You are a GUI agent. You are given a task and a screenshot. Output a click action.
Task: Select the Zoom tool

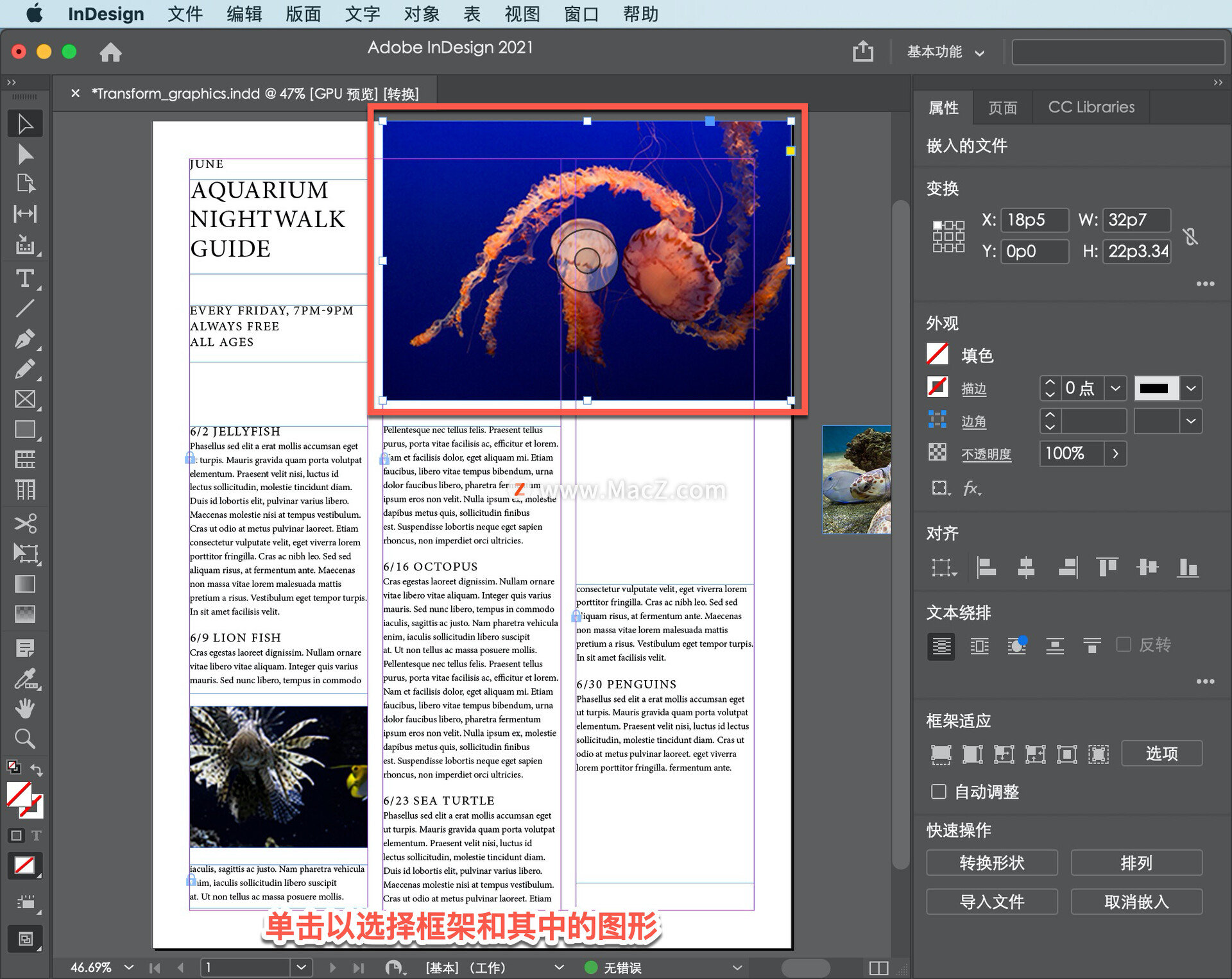coord(25,738)
